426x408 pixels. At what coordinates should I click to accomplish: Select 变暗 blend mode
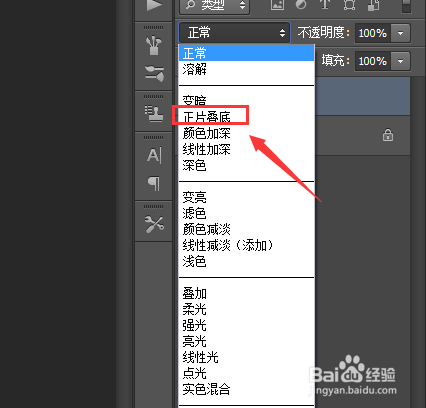tap(247, 101)
